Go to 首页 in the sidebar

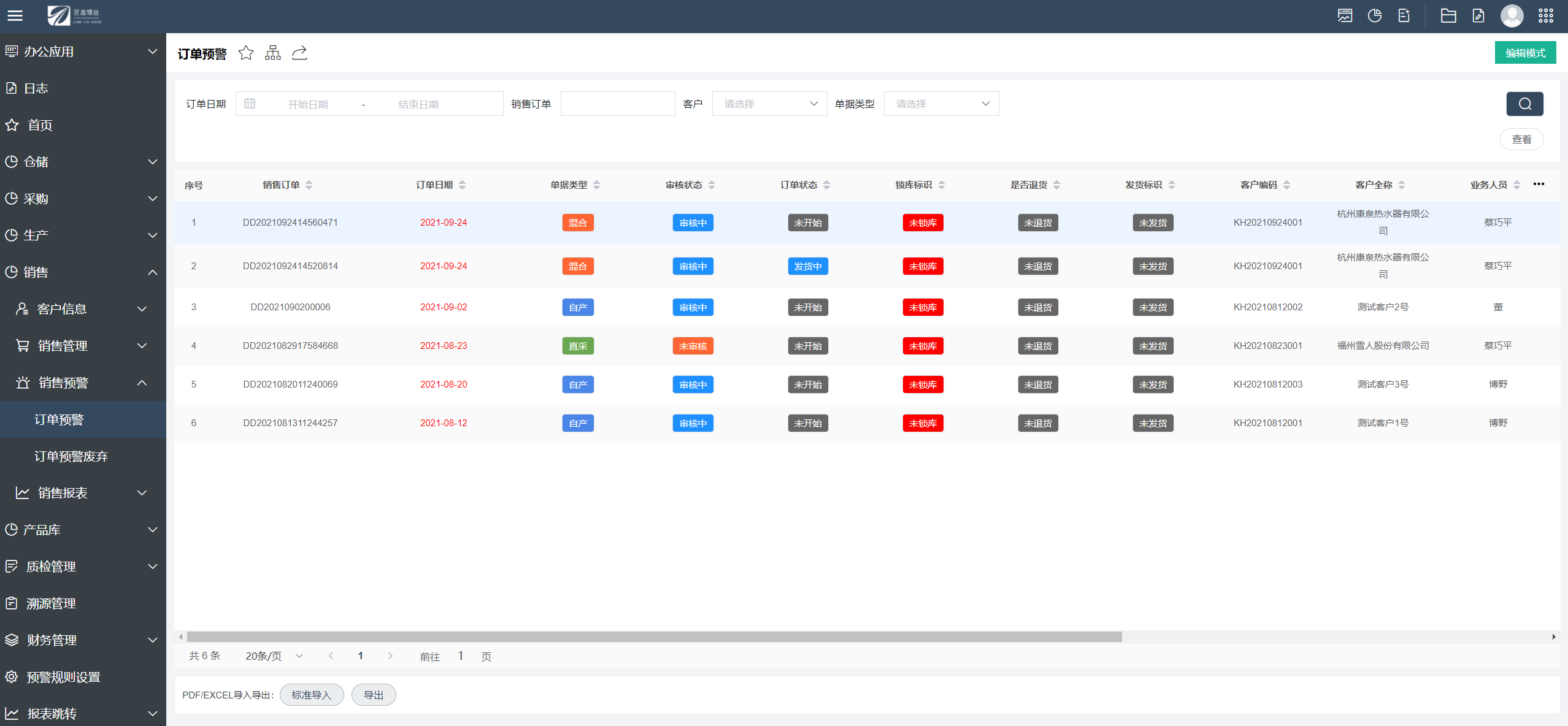coord(83,125)
